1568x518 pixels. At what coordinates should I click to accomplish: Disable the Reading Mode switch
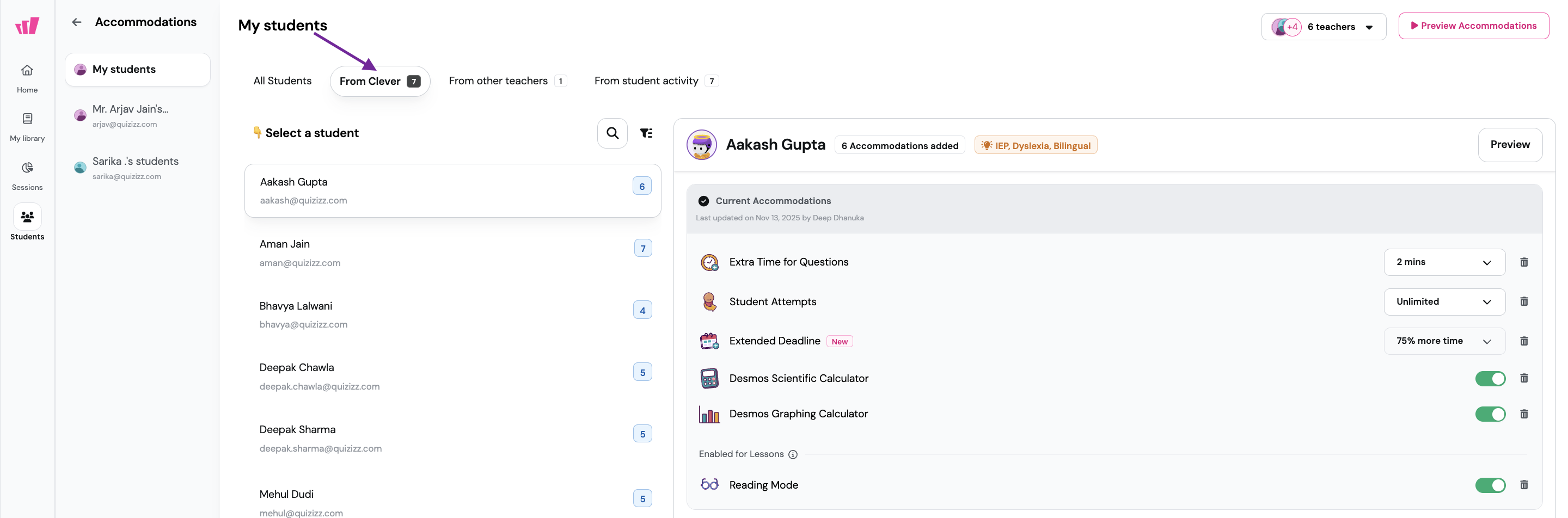pyautogui.click(x=1490, y=485)
